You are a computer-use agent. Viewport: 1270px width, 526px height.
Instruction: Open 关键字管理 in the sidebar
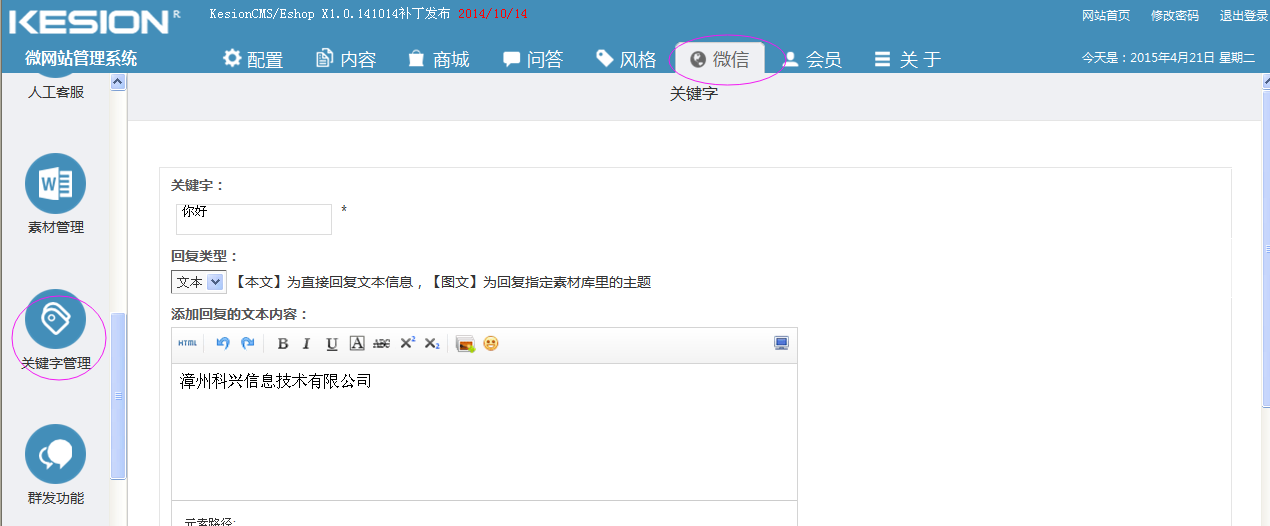coord(56,330)
